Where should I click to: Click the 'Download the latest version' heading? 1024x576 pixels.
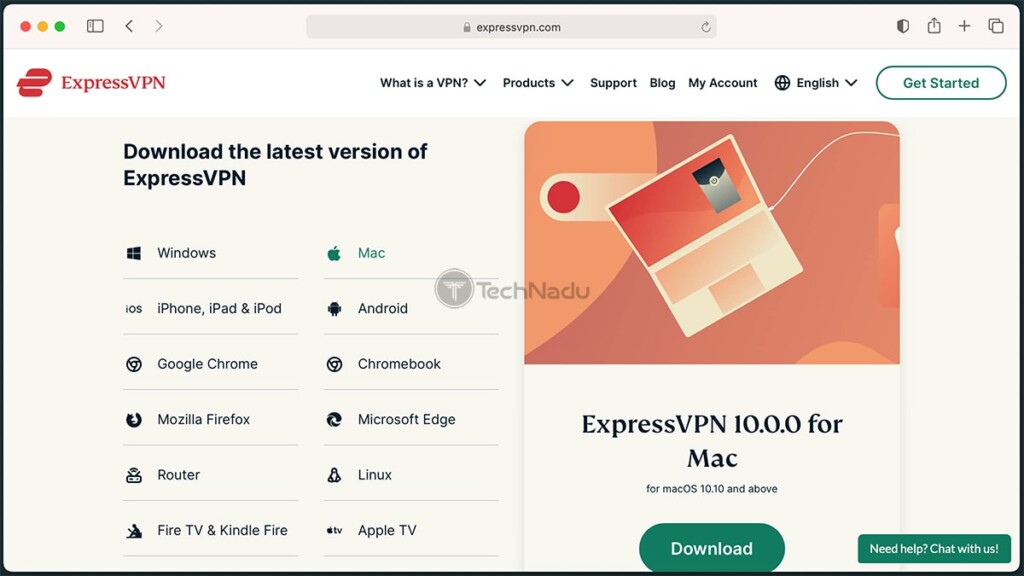pos(275,165)
